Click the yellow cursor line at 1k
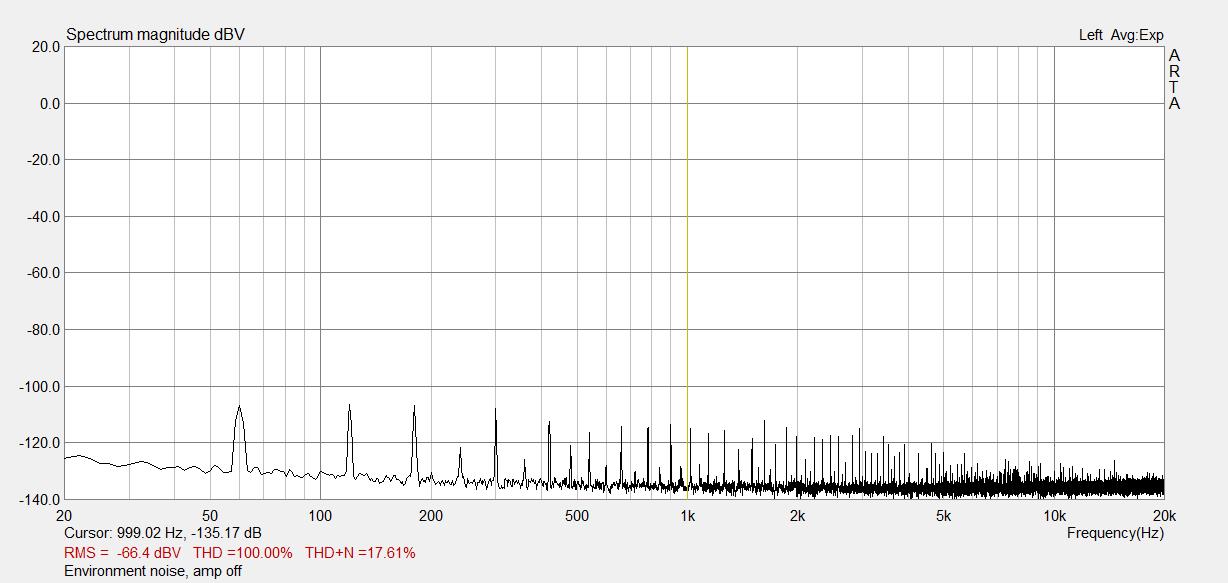Viewport: 1228px width, 583px height. coord(687,272)
